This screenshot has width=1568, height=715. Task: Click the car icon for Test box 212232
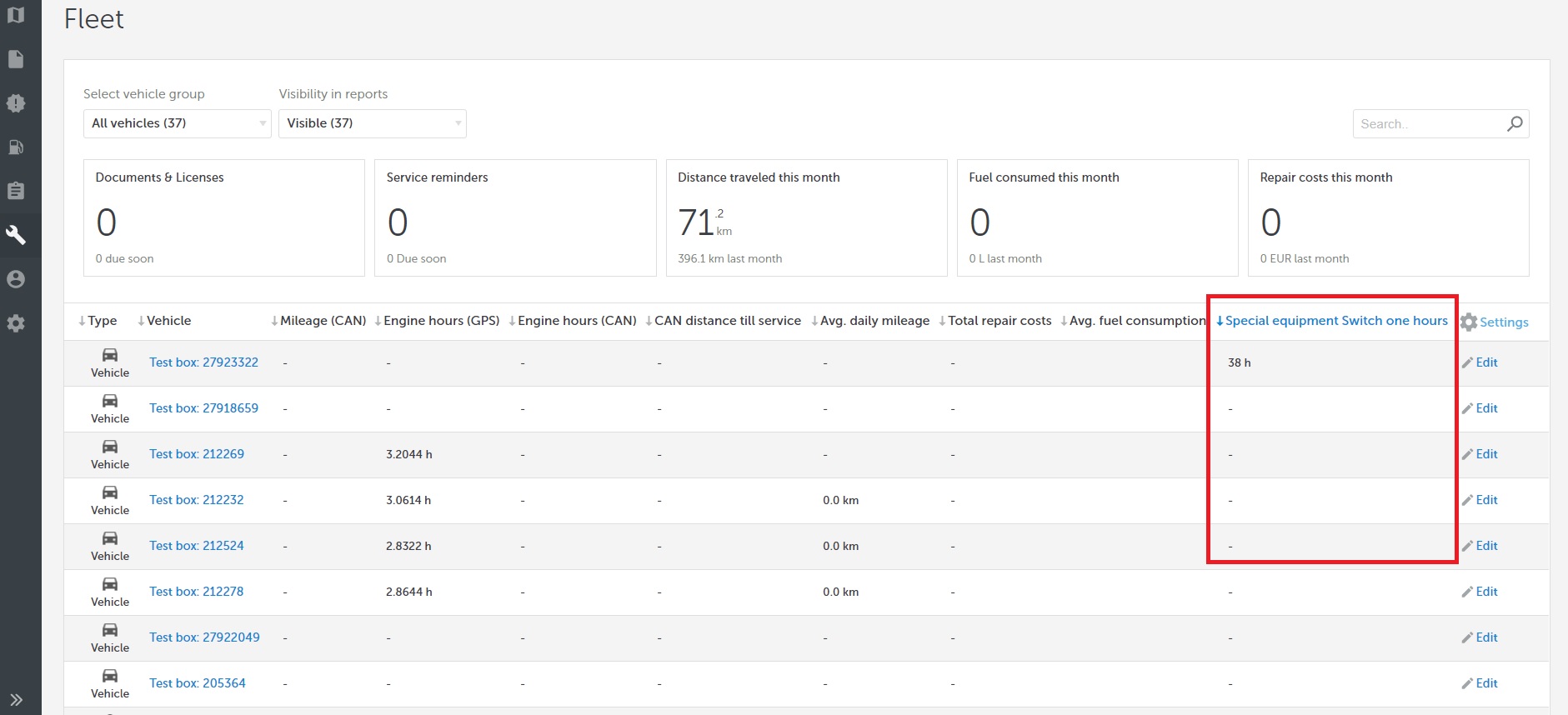[x=110, y=492]
